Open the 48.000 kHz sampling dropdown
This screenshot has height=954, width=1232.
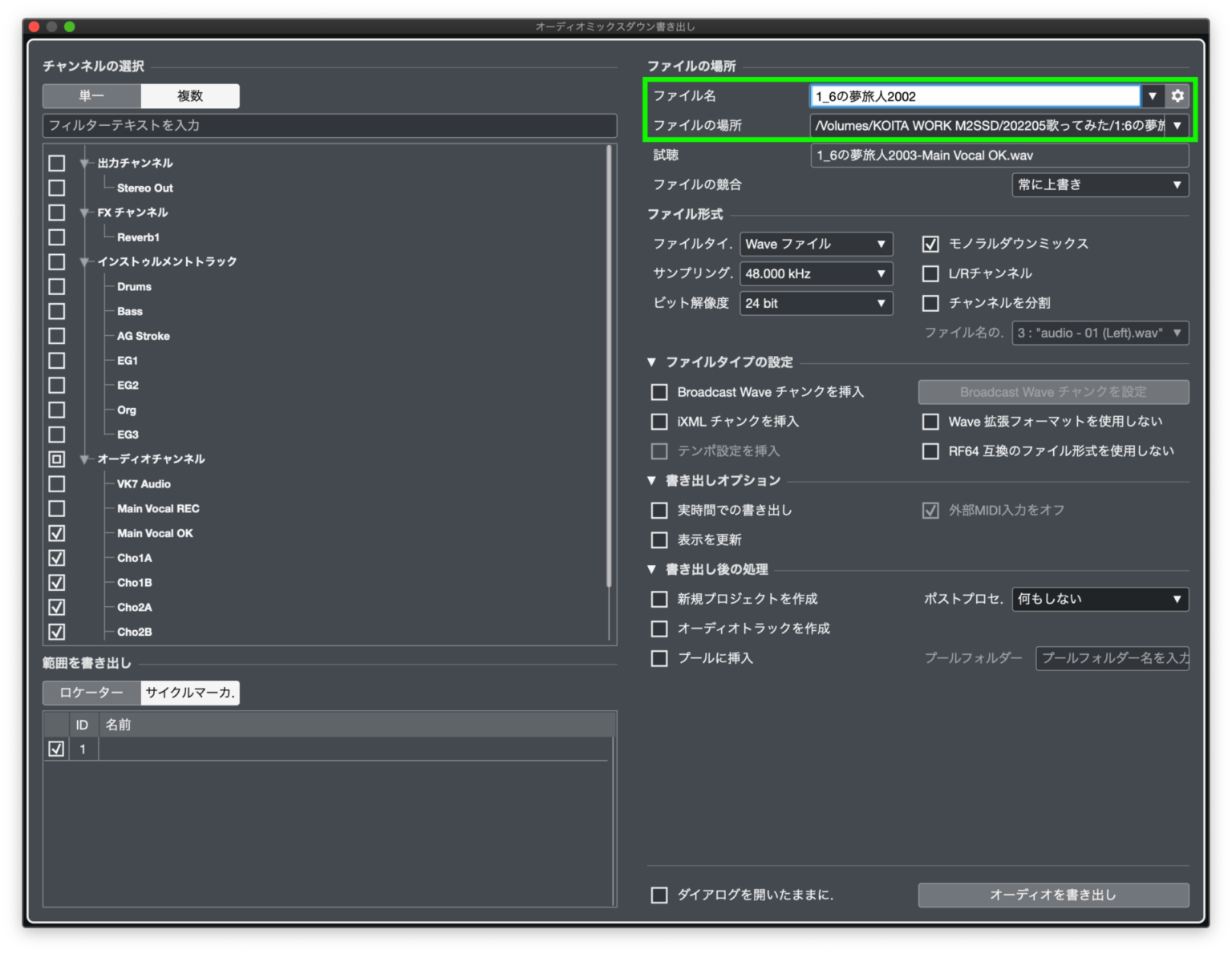pyautogui.click(x=816, y=273)
